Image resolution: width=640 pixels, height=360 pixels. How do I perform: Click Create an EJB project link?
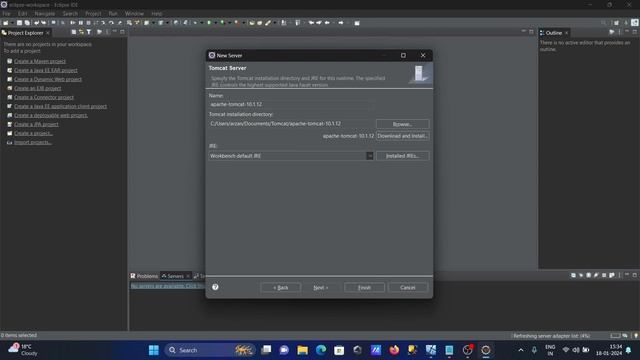(38, 88)
